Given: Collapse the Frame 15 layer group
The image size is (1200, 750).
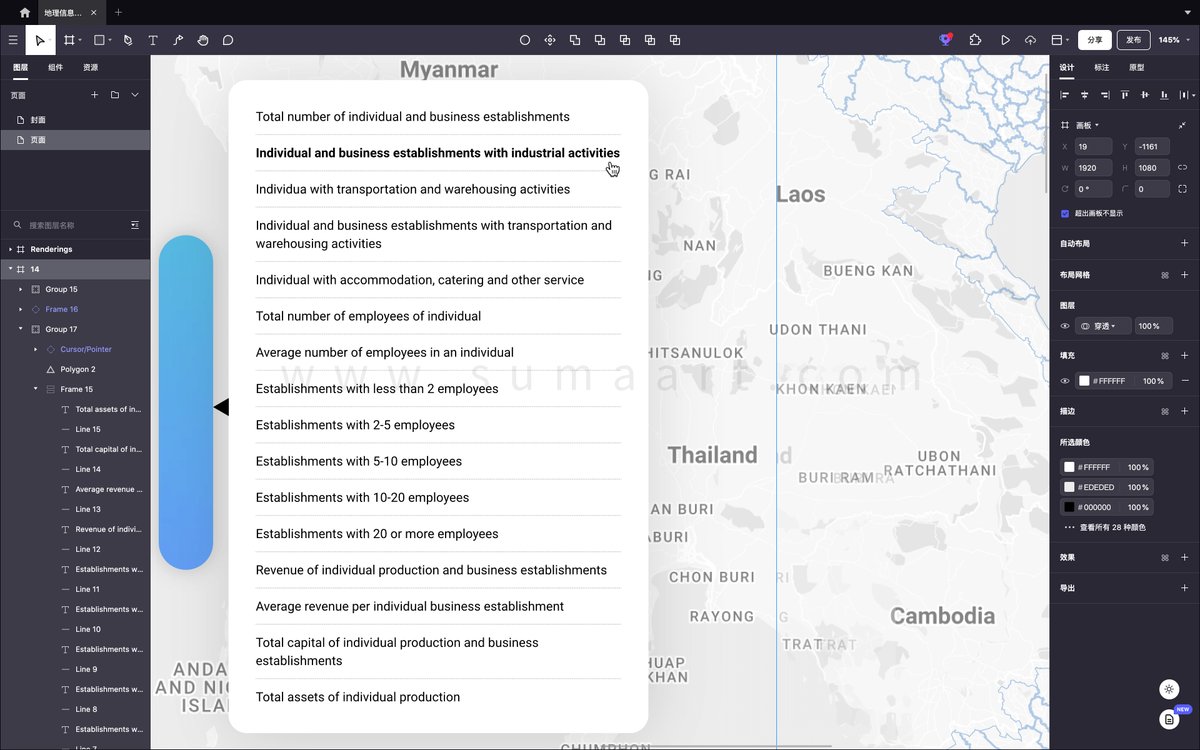Looking at the screenshot, I should click(x=36, y=389).
